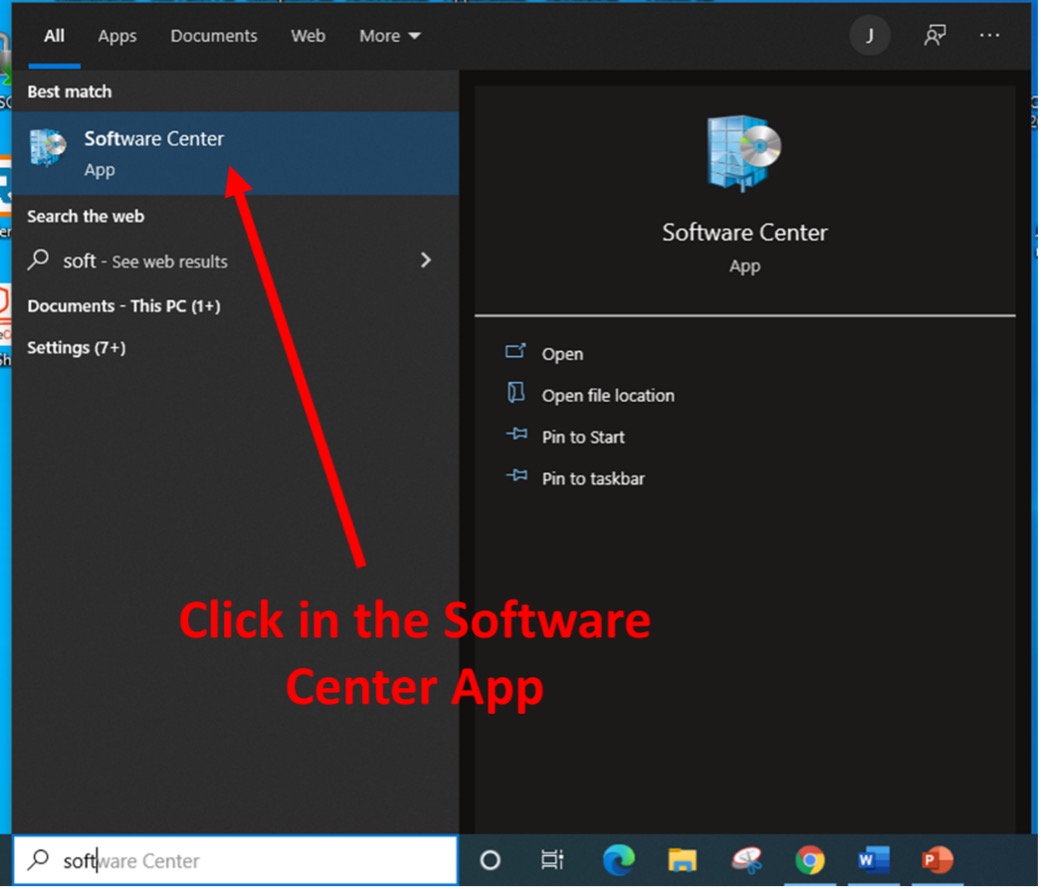
Task: Open File Explorer from the taskbar
Action: coord(682,861)
